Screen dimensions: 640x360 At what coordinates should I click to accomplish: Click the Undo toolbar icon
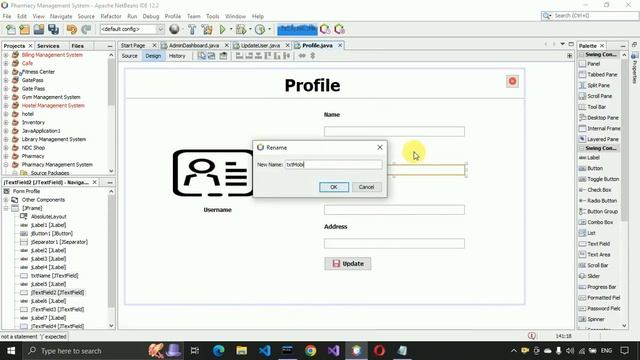pos(72,29)
